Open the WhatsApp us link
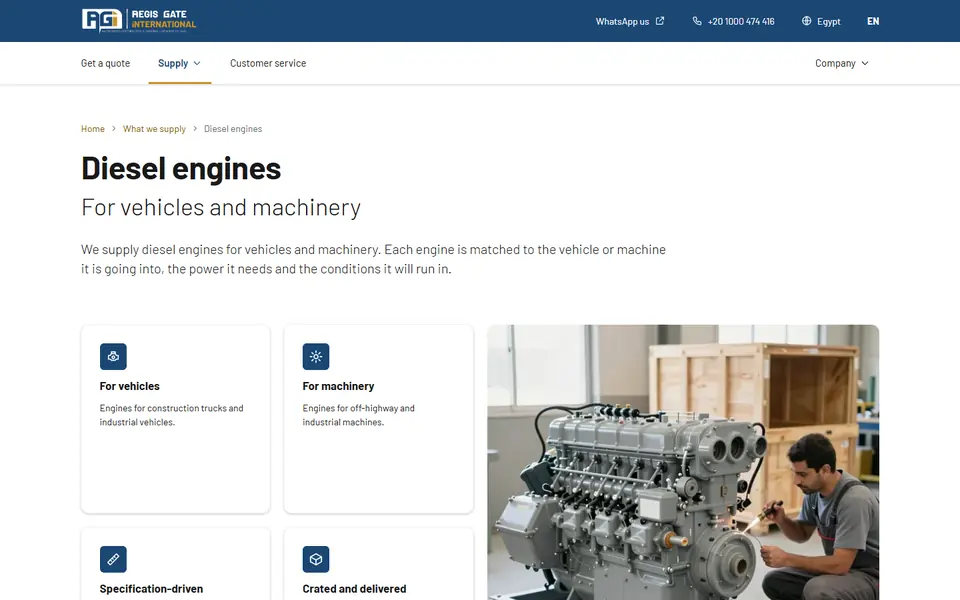 [630, 21]
